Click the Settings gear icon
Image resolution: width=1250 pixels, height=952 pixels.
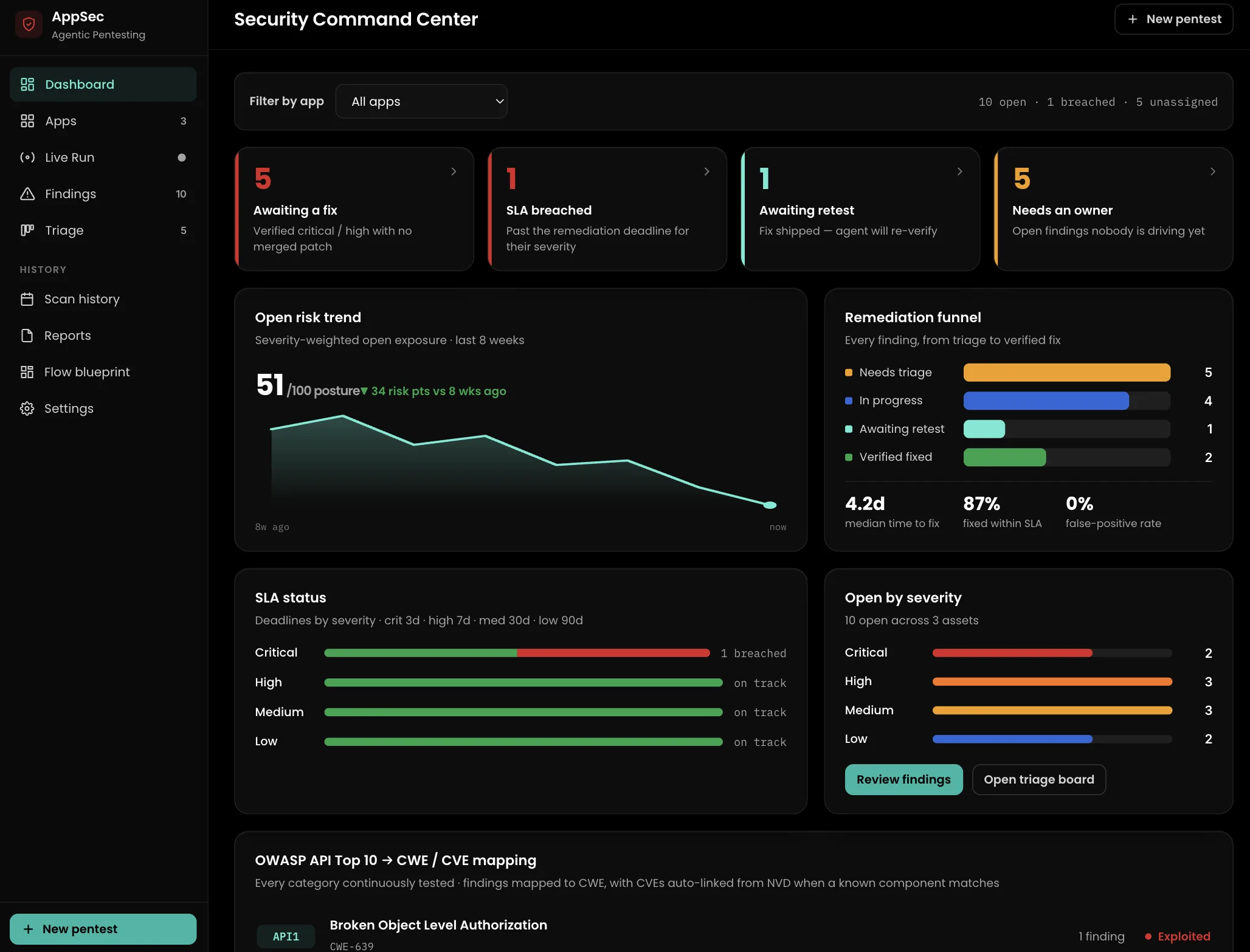coord(27,409)
